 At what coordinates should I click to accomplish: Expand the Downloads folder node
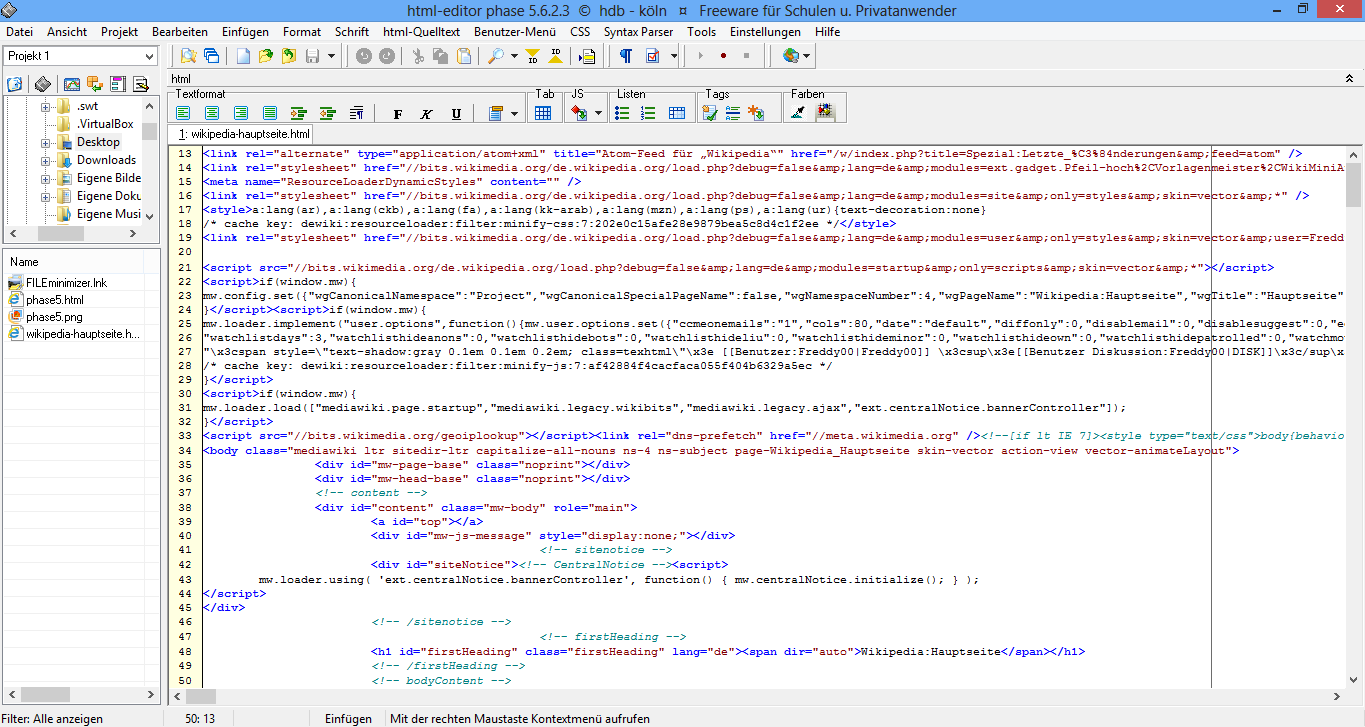(46, 160)
